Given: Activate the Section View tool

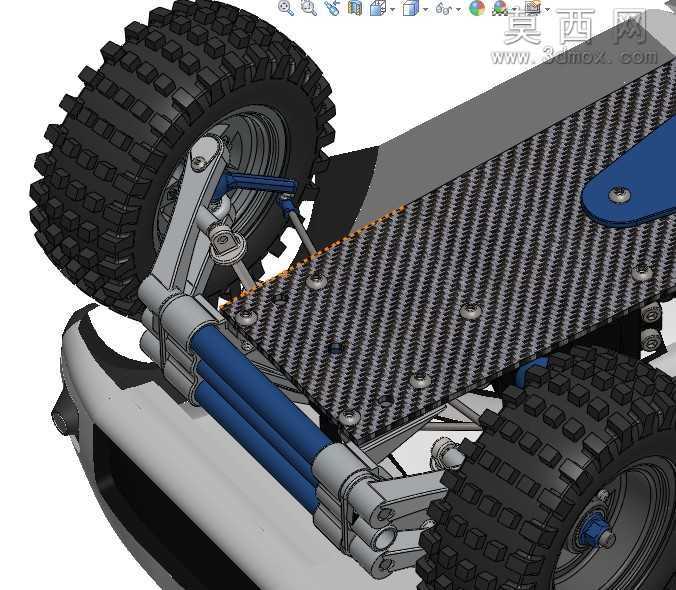Looking at the screenshot, I should click(x=355, y=7).
